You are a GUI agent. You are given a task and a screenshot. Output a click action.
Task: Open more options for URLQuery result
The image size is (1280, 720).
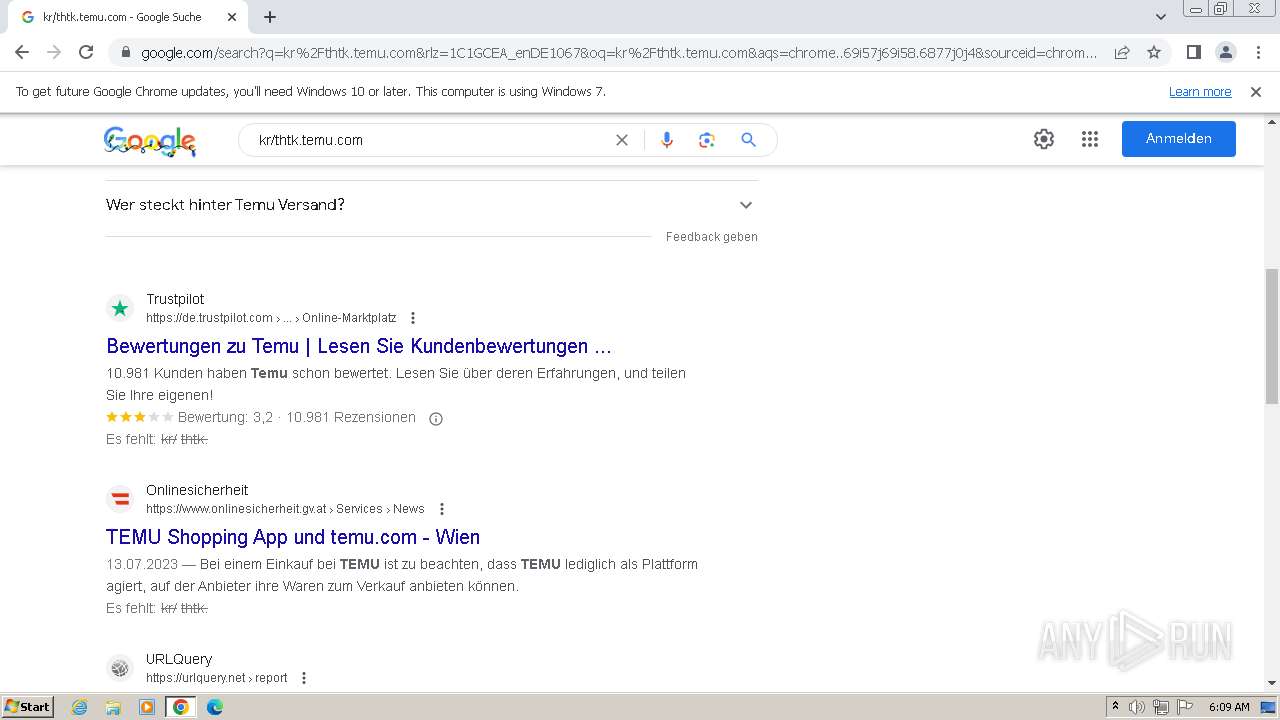pos(304,678)
